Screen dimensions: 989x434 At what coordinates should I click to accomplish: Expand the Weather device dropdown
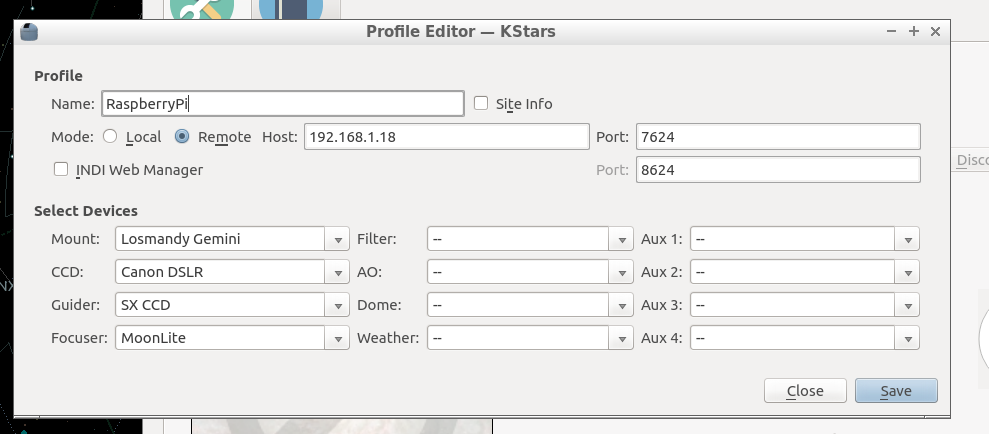coord(530,338)
